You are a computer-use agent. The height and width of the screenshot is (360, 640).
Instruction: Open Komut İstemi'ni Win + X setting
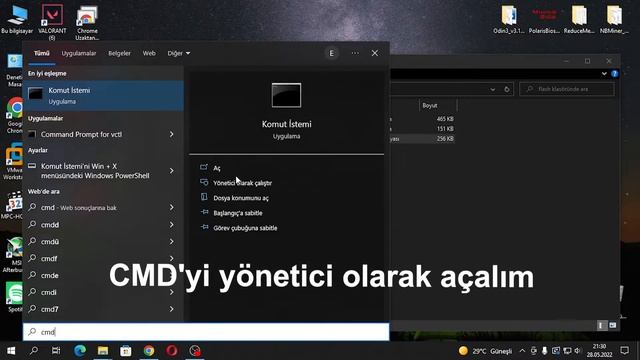tap(96, 171)
